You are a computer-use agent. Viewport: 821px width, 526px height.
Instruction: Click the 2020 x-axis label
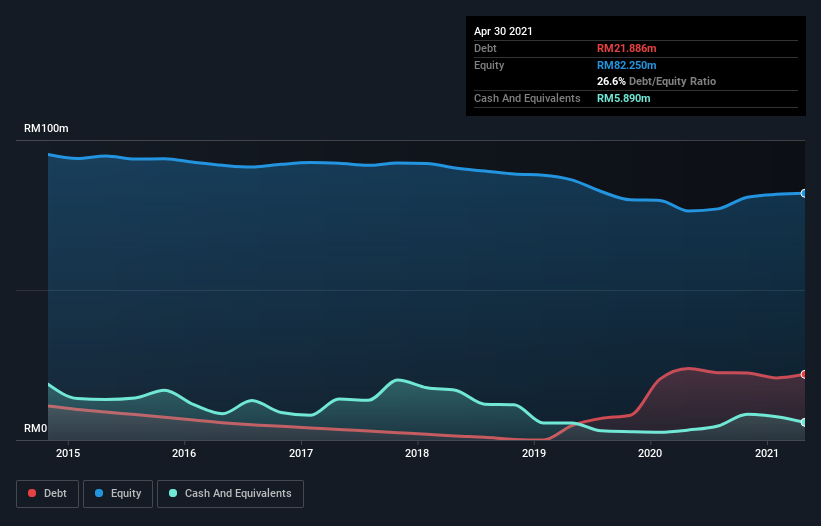tap(650, 454)
